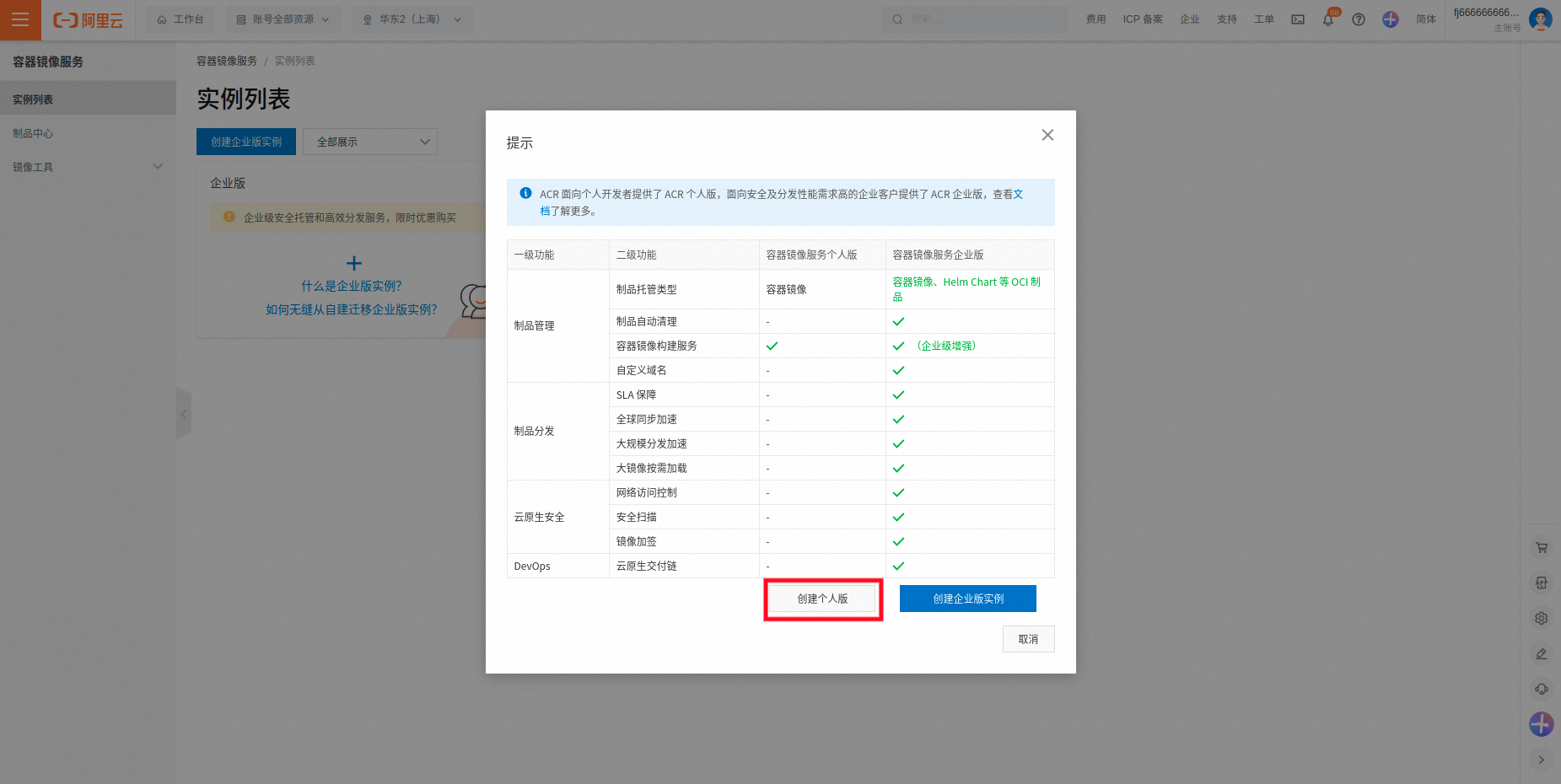This screenshot has width=1561, height=784.
Task: Open the 工单 menu
Action: click(x=1264, y=19)
